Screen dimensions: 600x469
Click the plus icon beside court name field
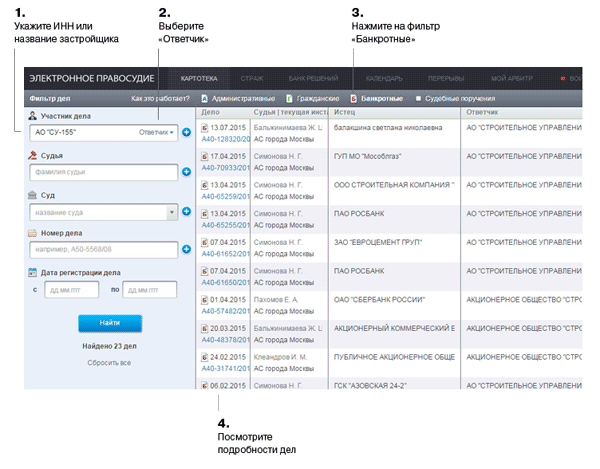point(186,211)
